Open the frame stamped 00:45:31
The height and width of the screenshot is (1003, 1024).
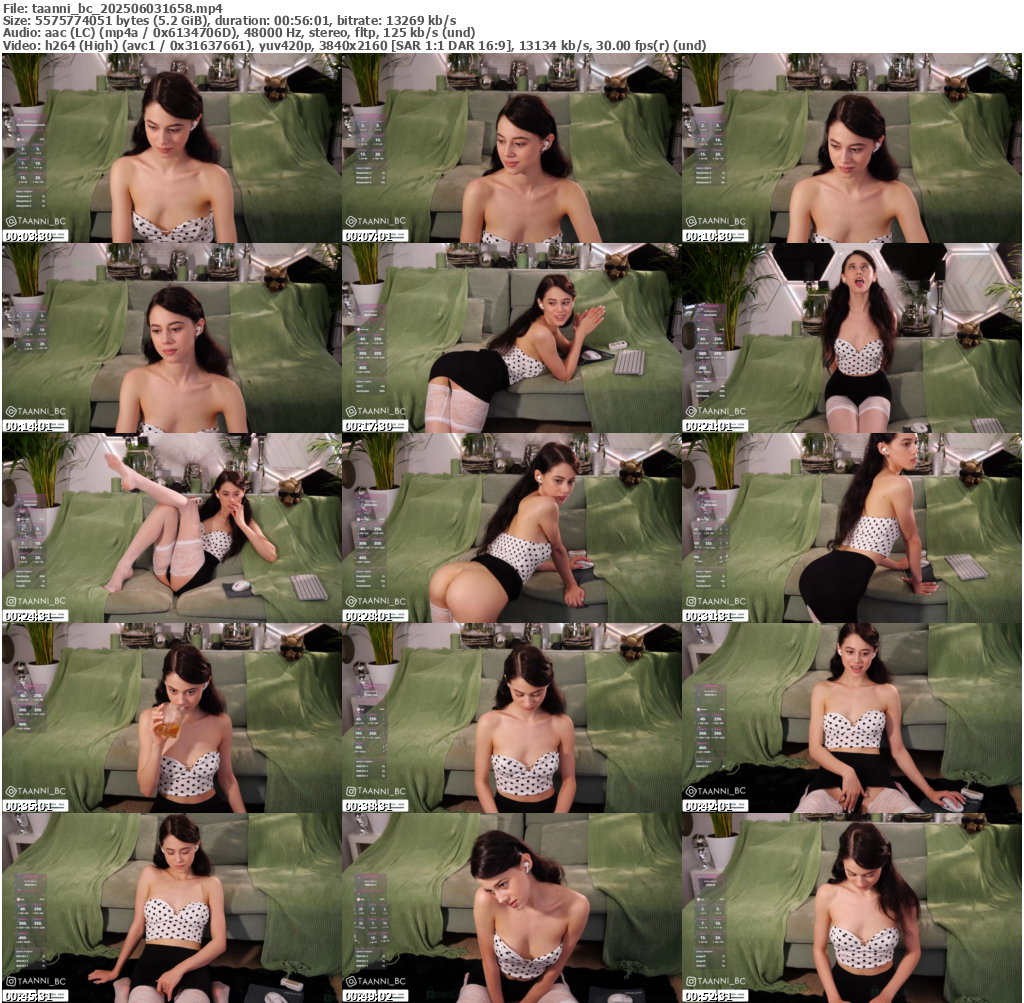click(x=172, y=908)
